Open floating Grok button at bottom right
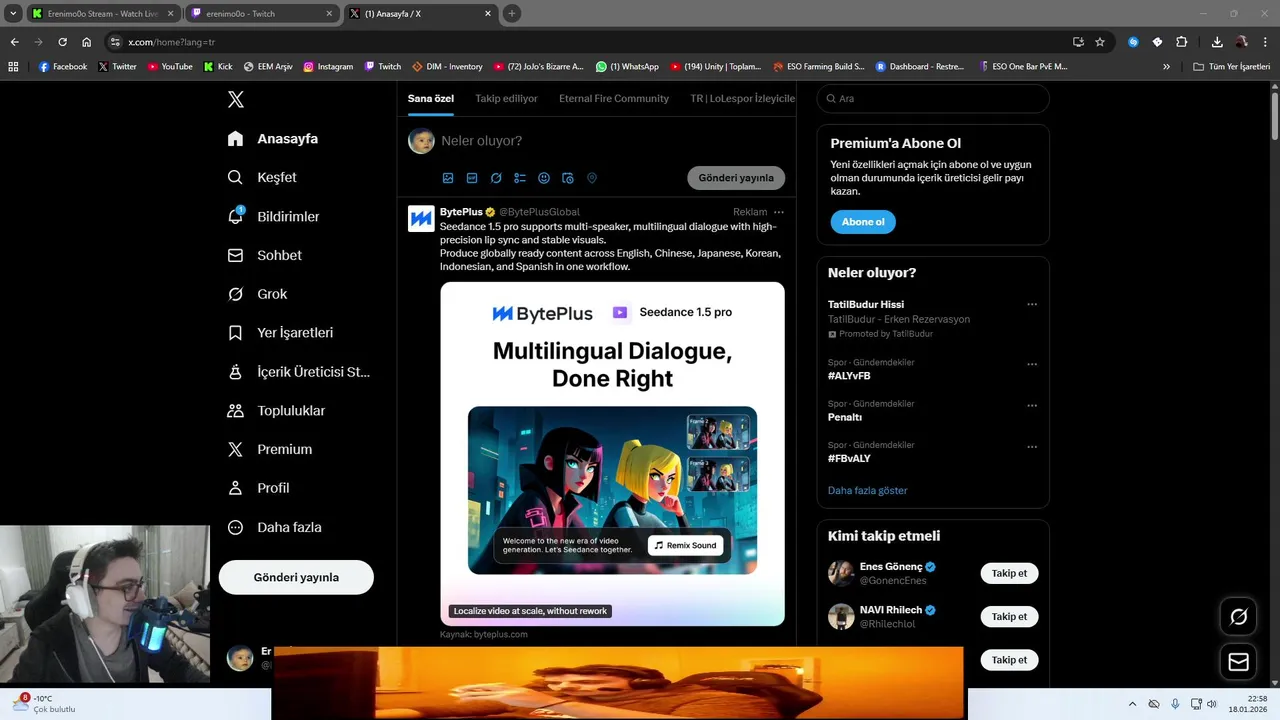The height and width of the screenshot is (720, 1280). 1238,617
